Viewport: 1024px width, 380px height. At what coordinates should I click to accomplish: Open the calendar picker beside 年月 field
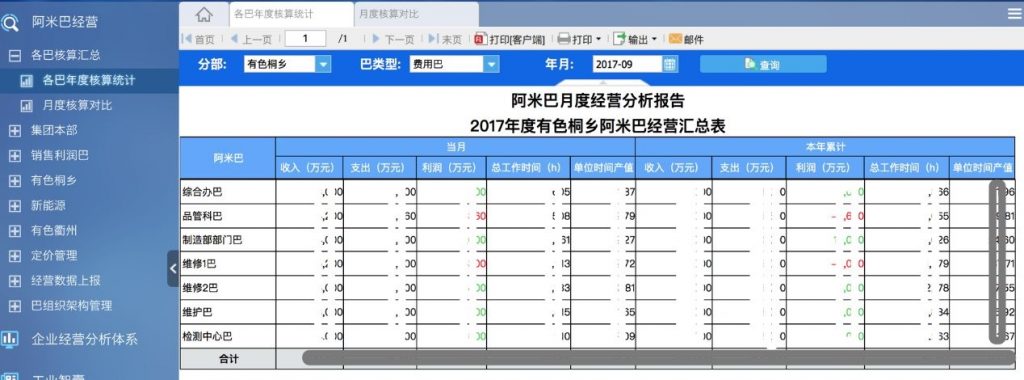click(x=670, y=64)
